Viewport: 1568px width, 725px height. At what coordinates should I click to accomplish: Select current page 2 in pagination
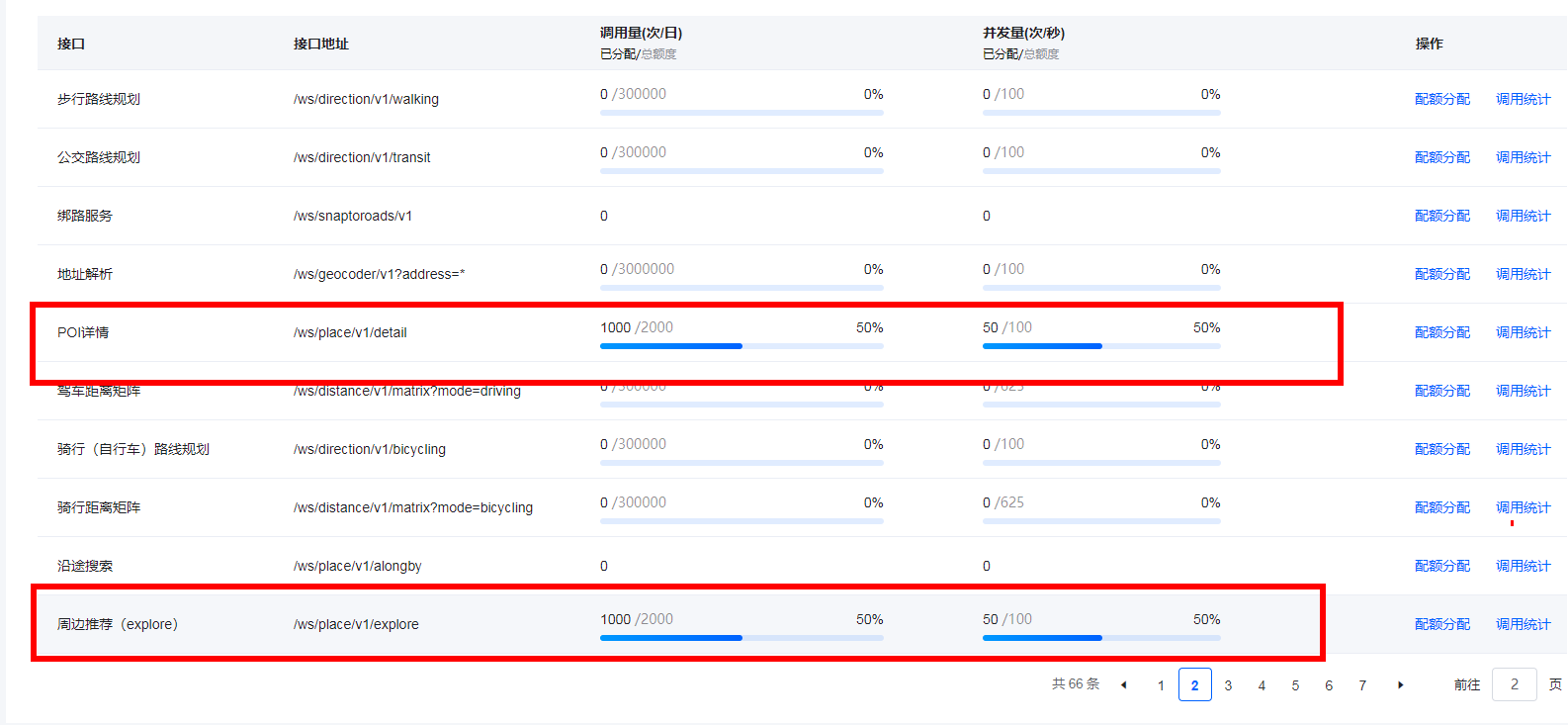tap(1194, 685)
